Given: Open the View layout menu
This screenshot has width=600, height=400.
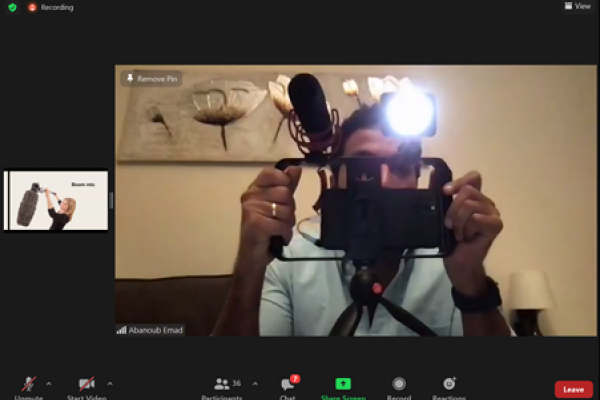Looking at the screenshot, I should (x=578, y=6).
